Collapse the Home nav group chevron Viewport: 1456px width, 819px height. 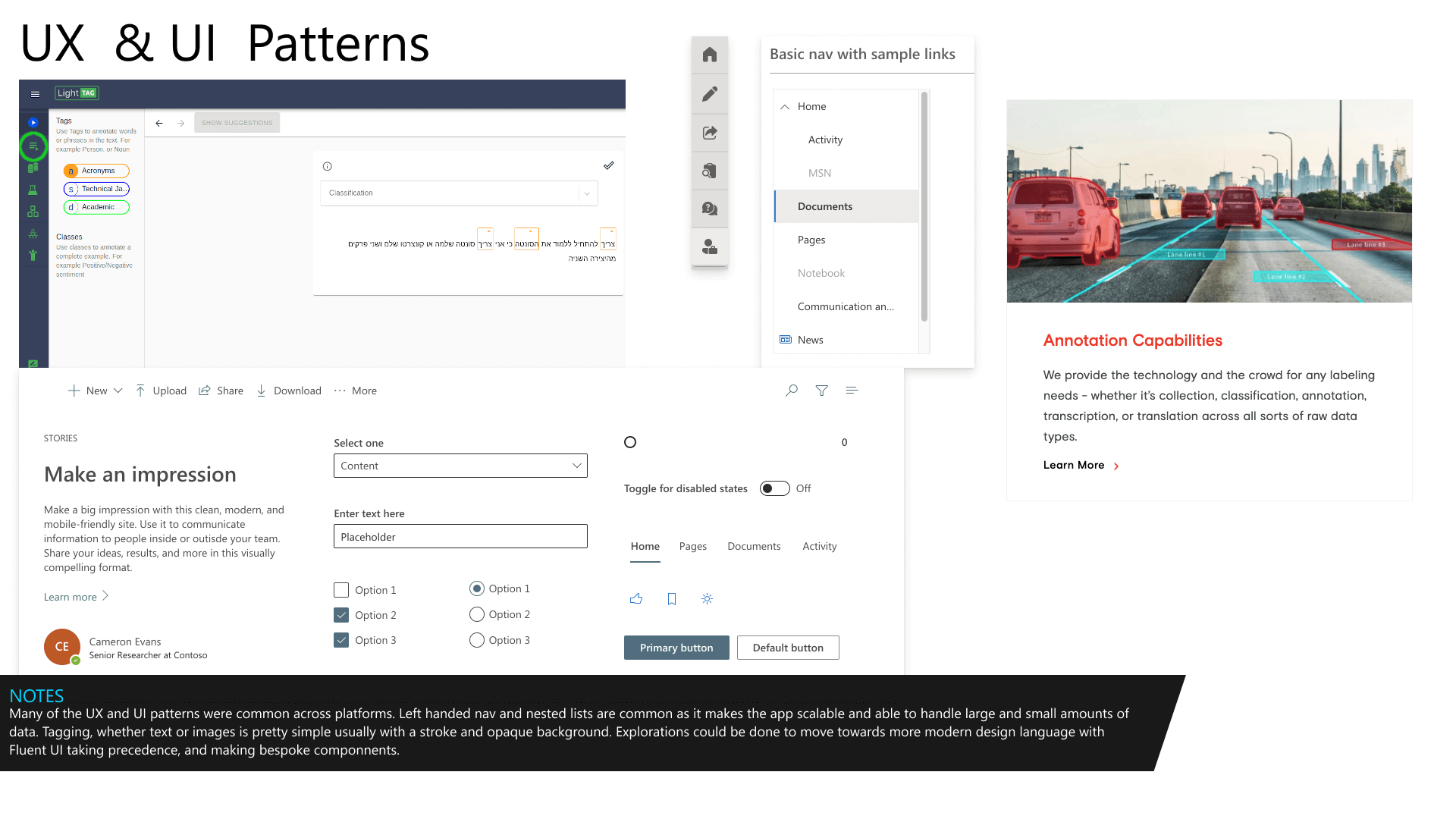pyautogui.click(x=785, y=107)
